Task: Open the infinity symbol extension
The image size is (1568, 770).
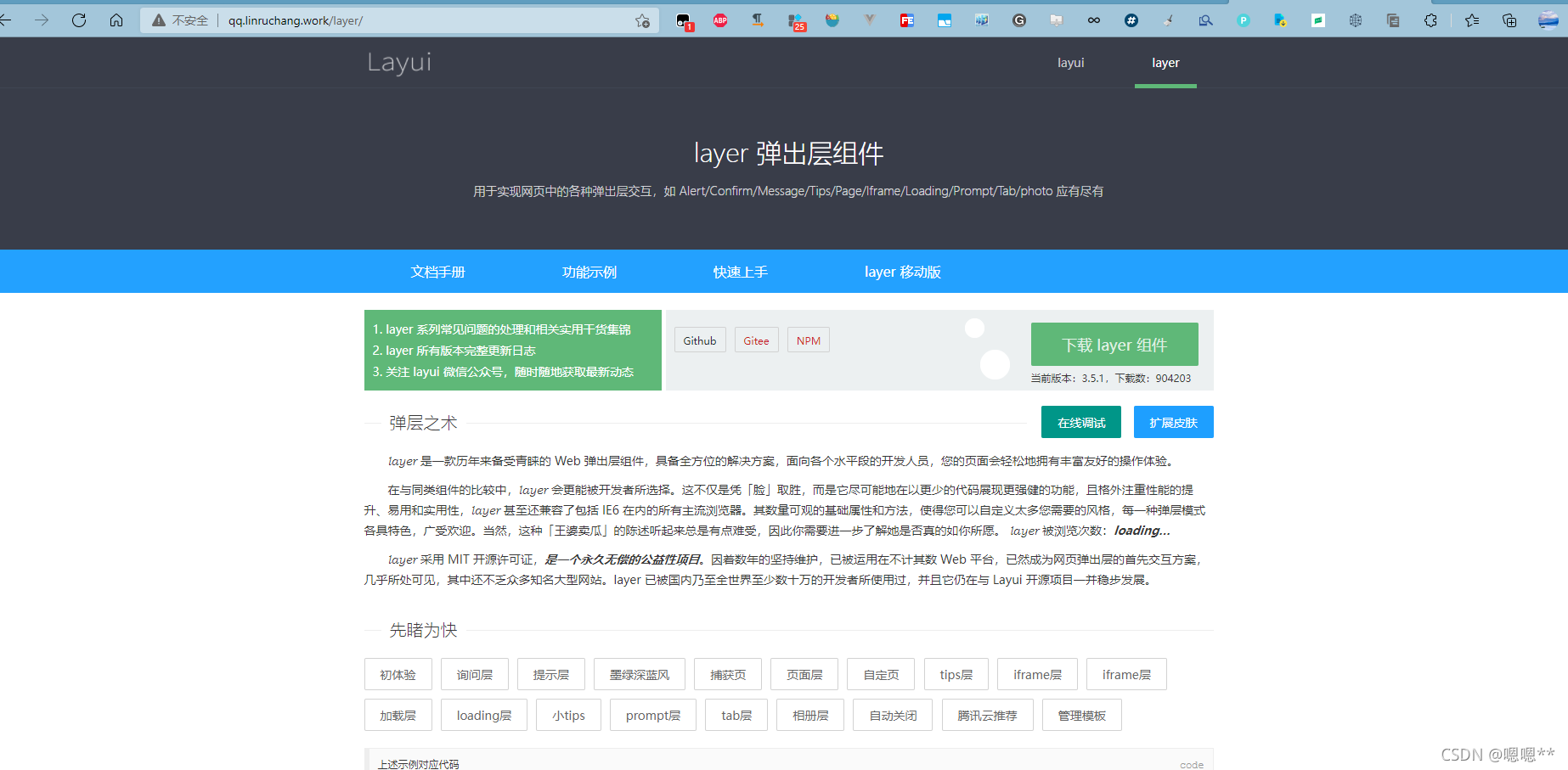Action: pyautogui.click(x=1094, y=20)
